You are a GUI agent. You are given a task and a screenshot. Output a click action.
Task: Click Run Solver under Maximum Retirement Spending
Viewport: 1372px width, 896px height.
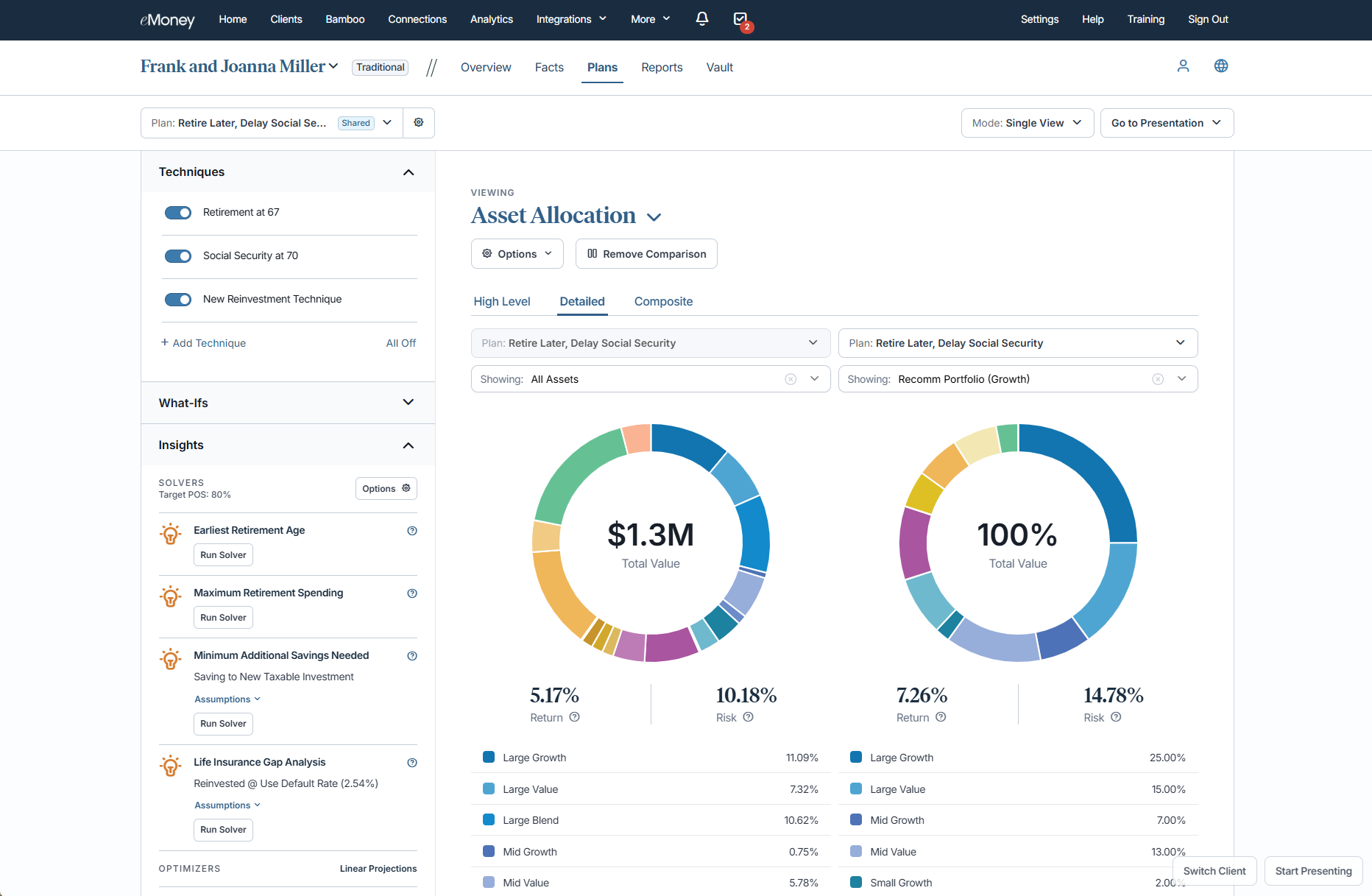tap(223, 618)
